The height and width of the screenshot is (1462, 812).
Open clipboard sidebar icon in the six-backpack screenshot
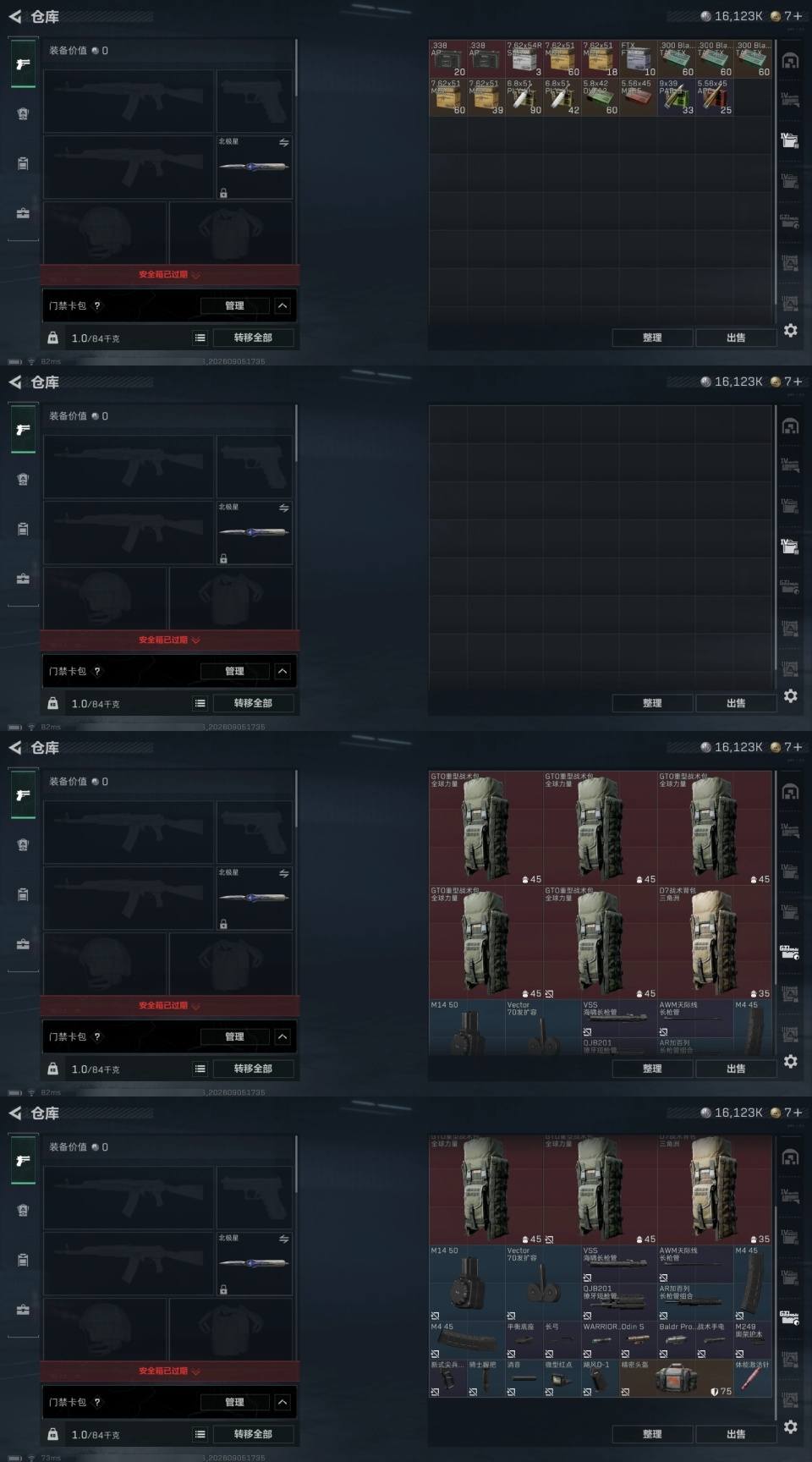23,894
